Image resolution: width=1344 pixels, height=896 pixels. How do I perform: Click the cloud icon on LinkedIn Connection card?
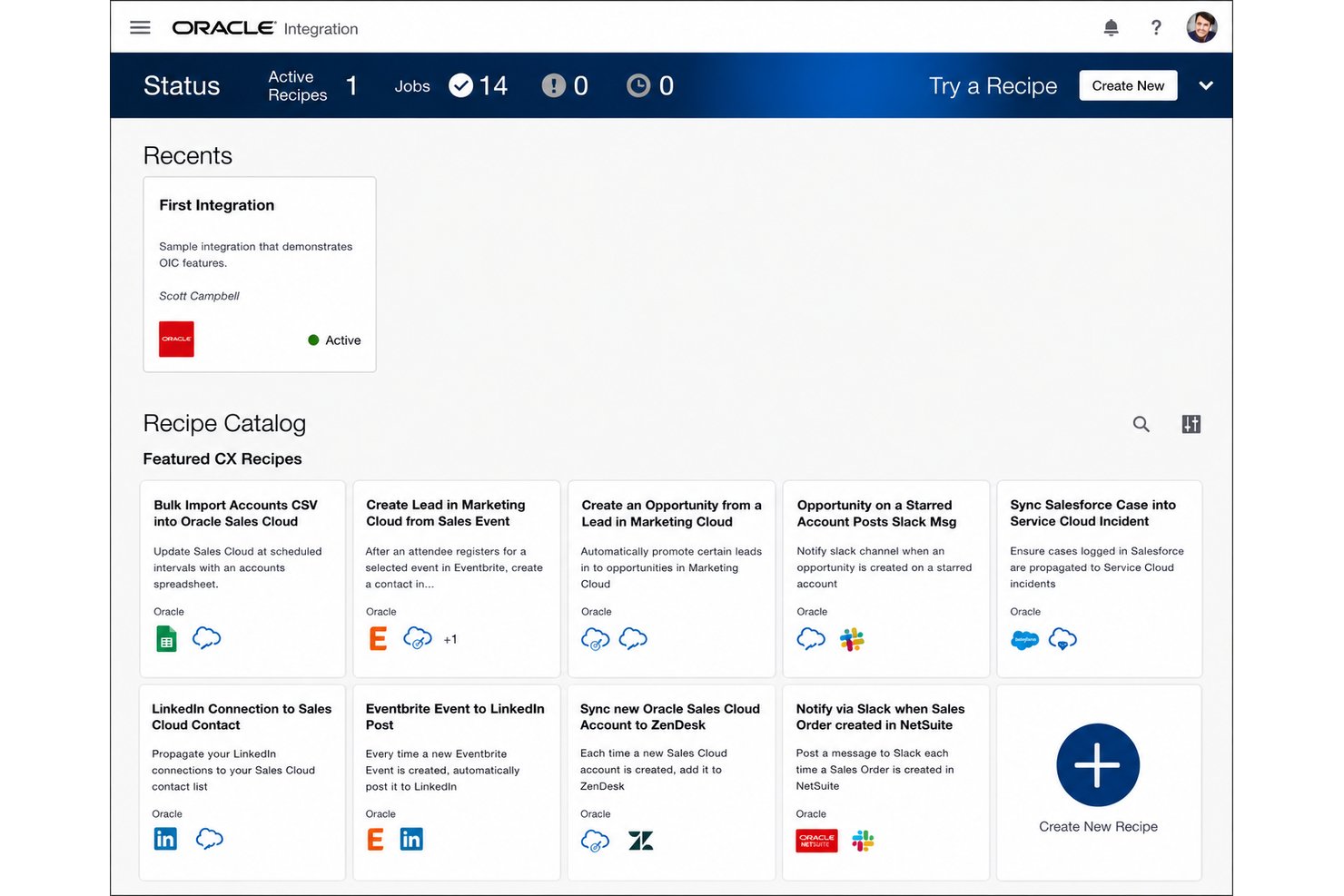click(x=210, y=839)
